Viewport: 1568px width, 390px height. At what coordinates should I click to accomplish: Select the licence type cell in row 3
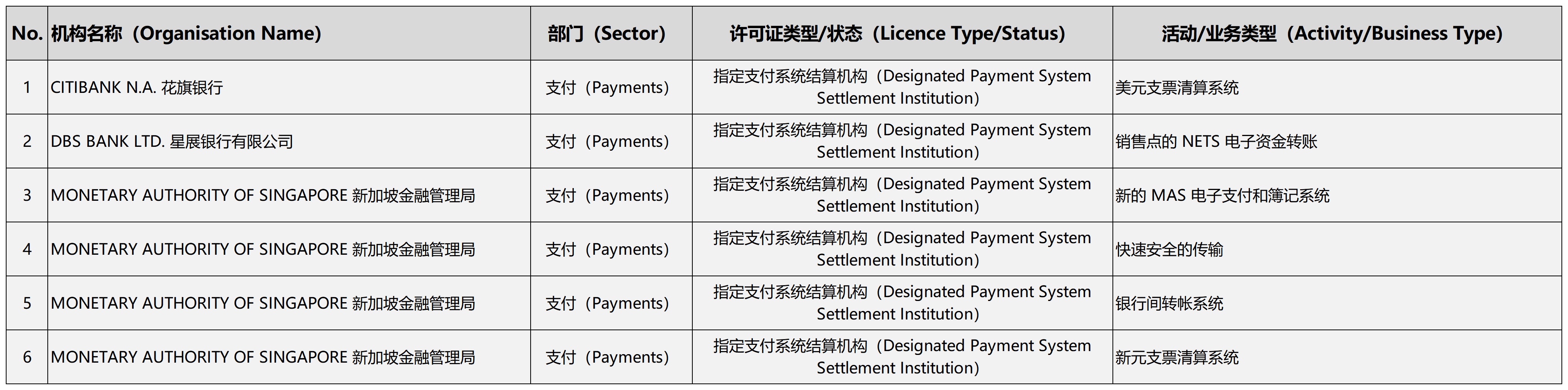902,195
